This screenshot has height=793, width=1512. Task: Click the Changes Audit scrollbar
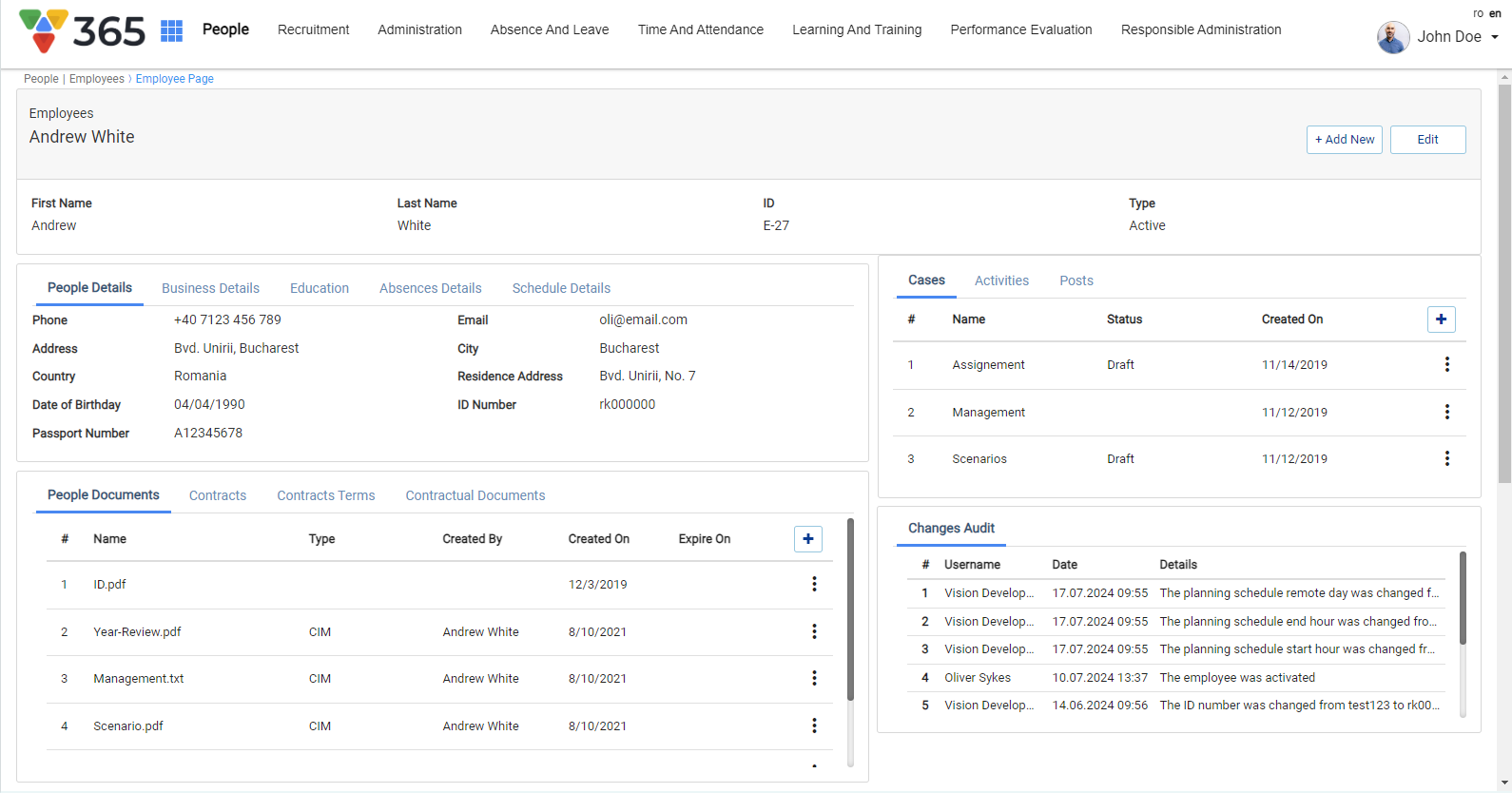(x=1463, y=599)
